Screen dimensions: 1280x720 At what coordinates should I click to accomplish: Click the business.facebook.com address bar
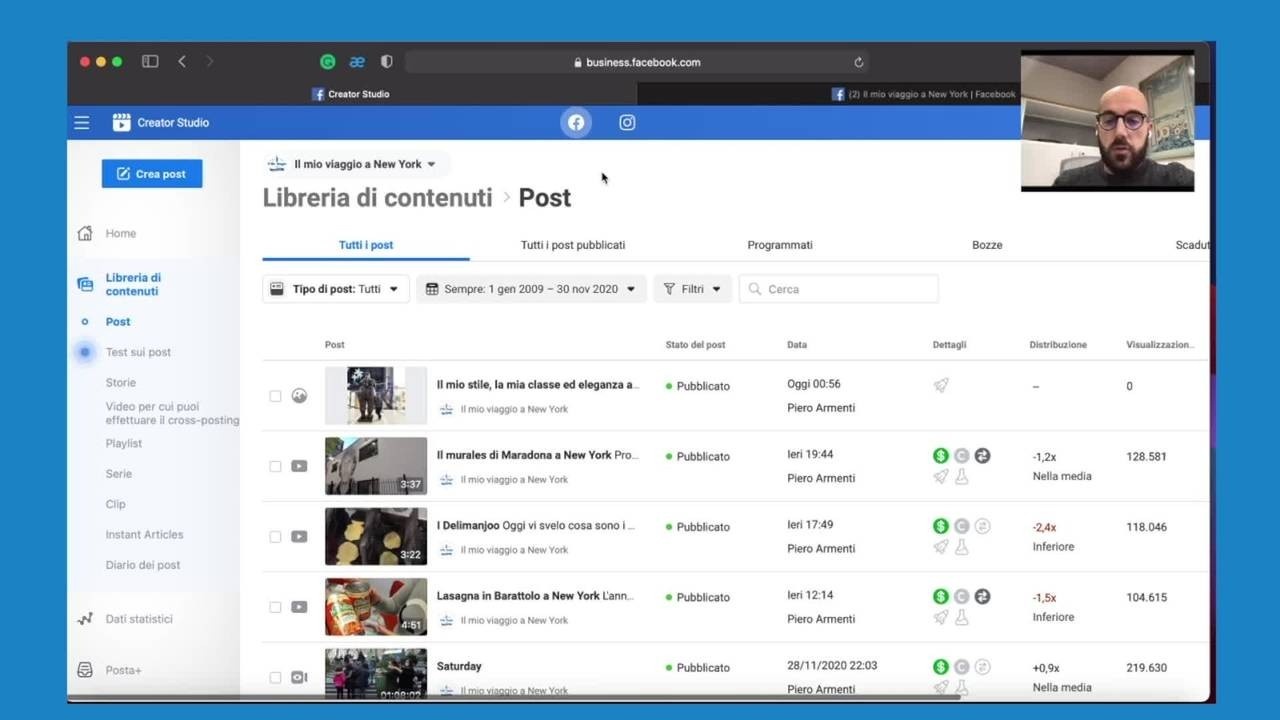(x=637, y=62)
